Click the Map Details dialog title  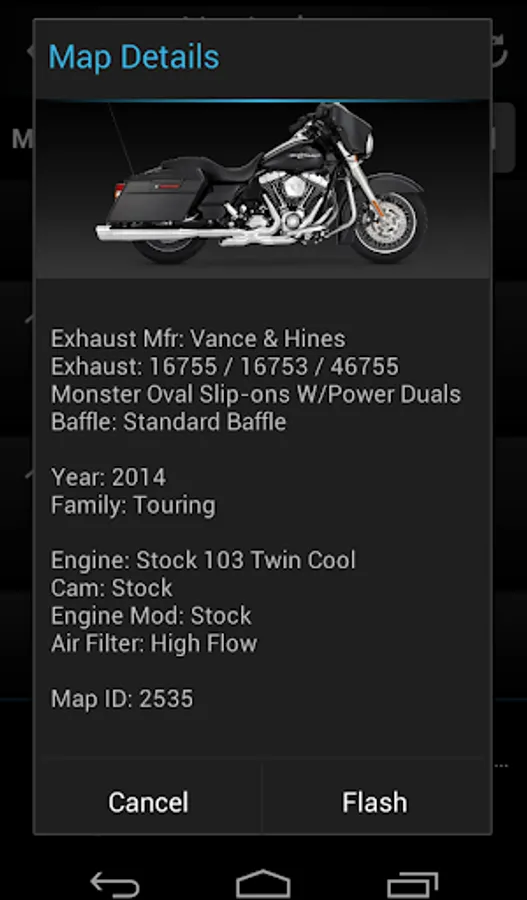(x=134, y=57)
